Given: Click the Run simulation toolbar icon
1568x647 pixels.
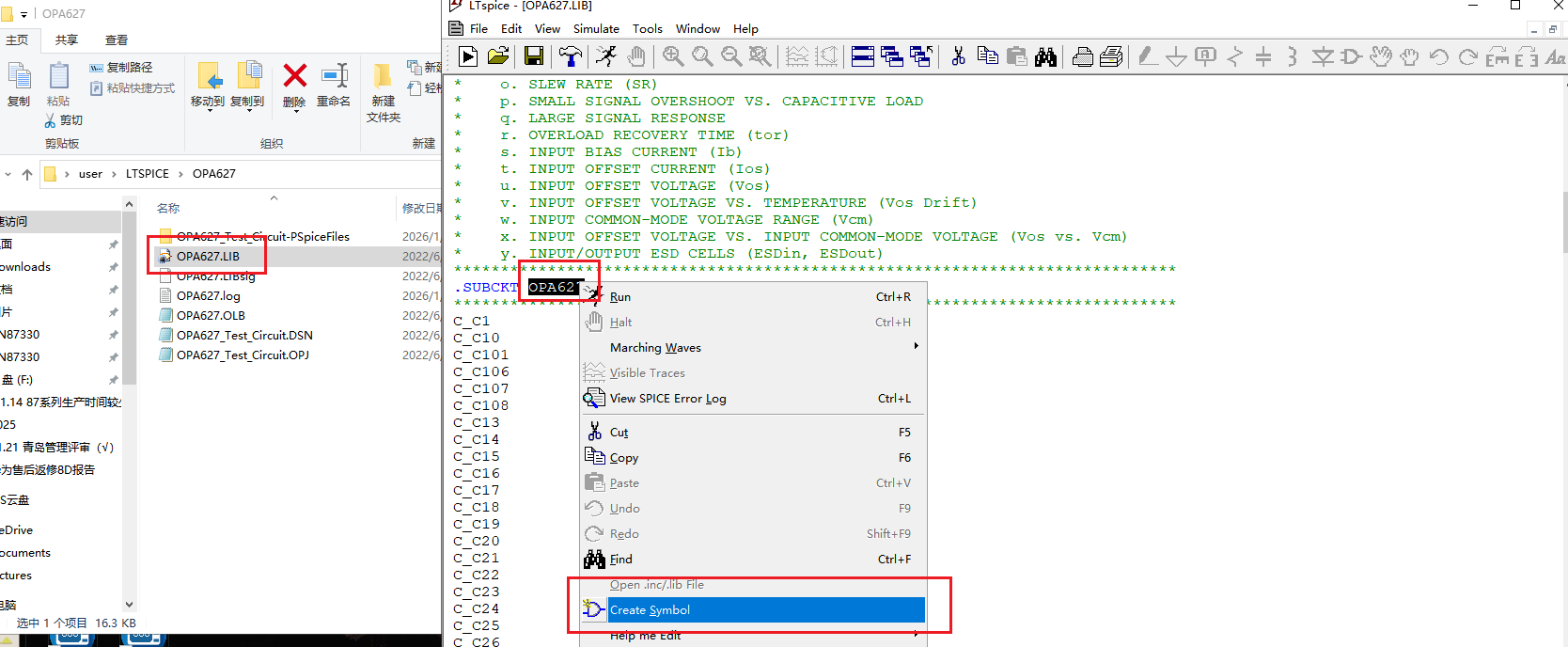Looking at the screenshot, I should tap(468, 56).
